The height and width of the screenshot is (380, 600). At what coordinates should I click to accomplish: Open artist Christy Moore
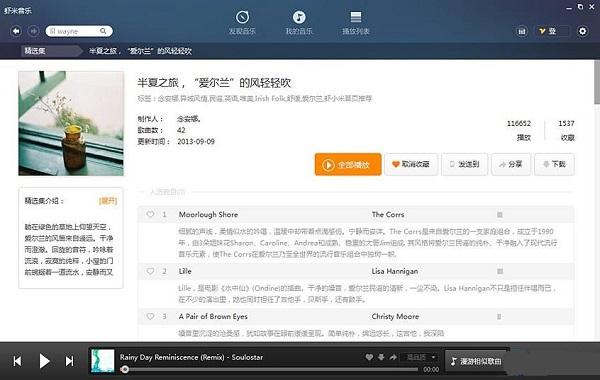point(395,316)
